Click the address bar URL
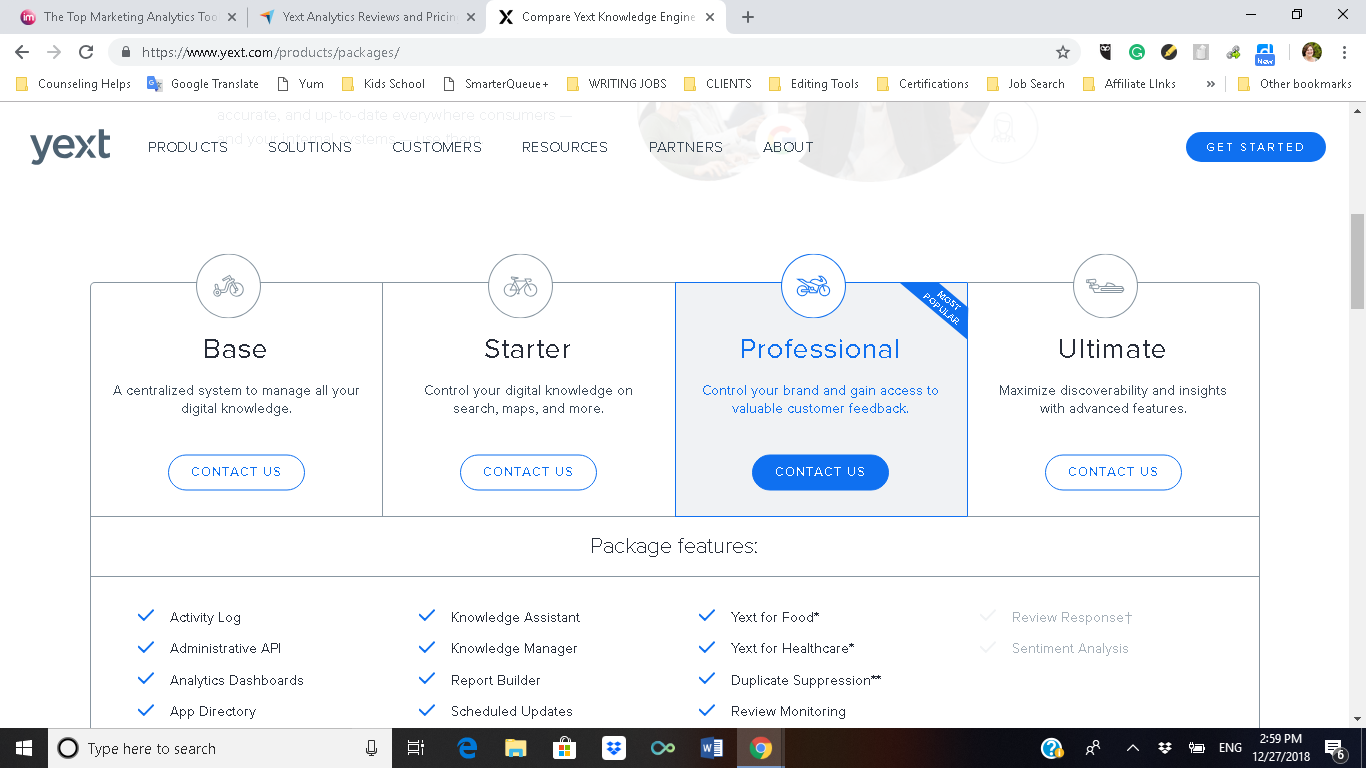The image size is (1366, 768). [270, 52]
